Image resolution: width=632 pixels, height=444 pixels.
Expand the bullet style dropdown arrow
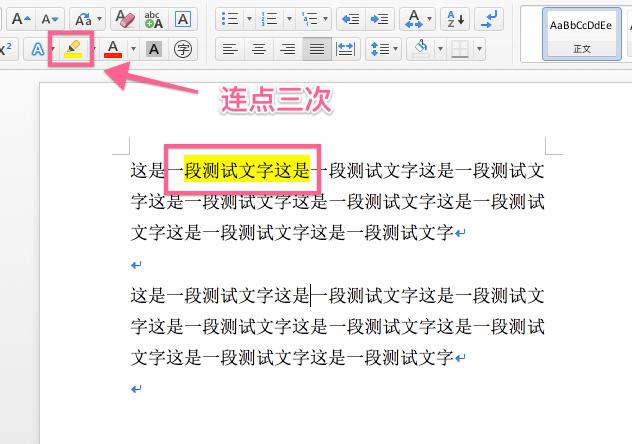coord(249,19)
